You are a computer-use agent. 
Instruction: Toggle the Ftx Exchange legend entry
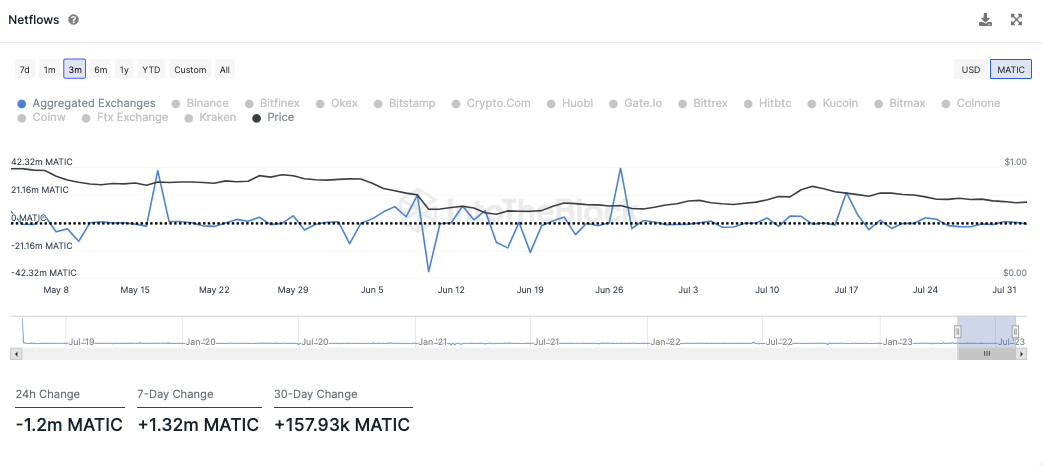(132, 117)
